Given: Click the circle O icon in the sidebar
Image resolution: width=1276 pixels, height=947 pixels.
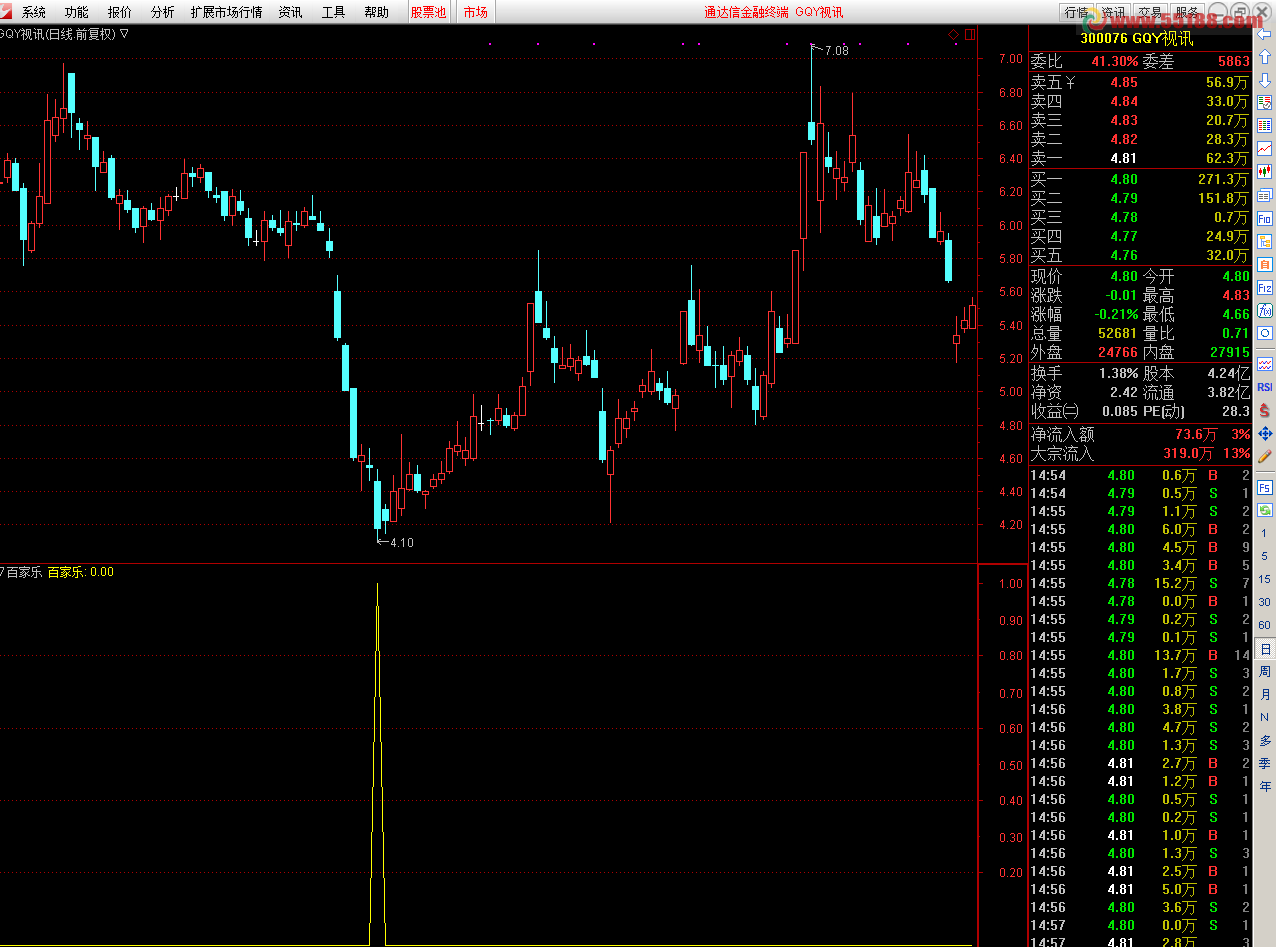Looking at the screenshot, I should (x=1265, y=333).
